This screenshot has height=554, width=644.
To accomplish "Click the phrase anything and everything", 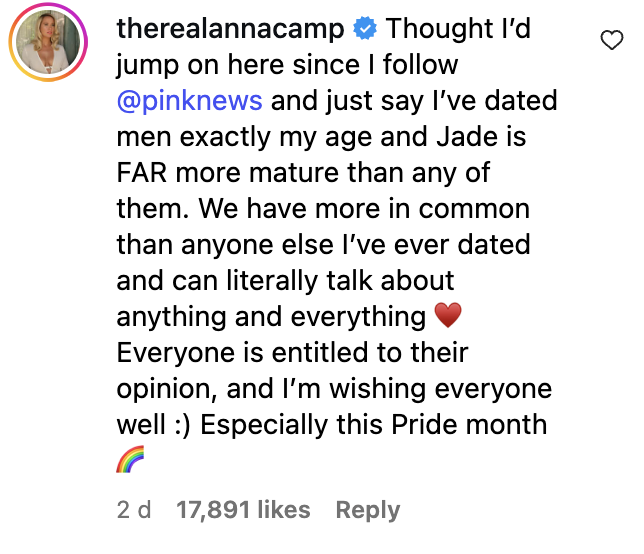I will point(271,317).
